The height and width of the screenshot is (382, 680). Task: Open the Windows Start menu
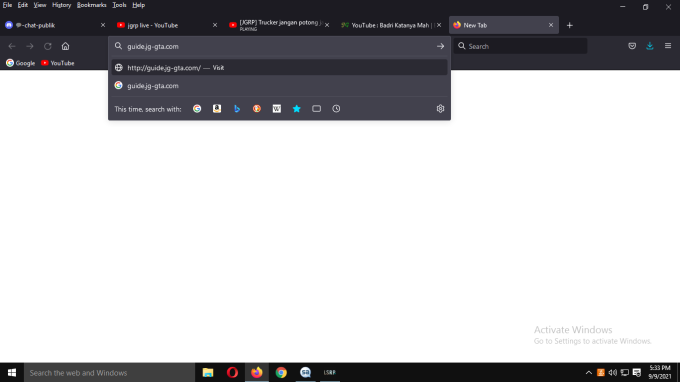(x=12, y=373)
